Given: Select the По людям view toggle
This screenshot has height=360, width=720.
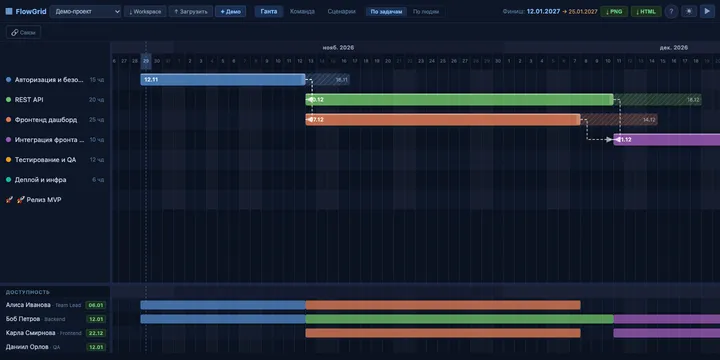Looking at the screenshot, I should pyautogui.click(x=426, y=12).
